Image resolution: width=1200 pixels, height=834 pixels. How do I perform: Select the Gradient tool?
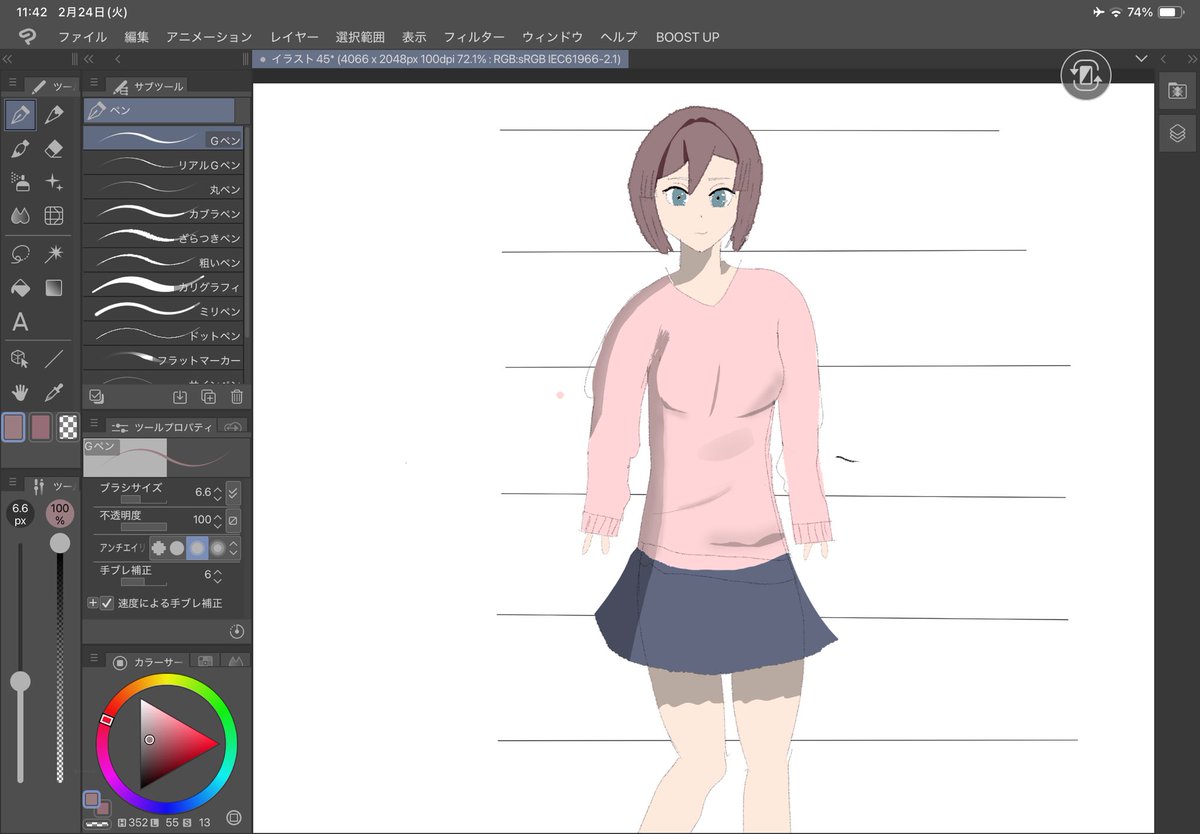55,288
